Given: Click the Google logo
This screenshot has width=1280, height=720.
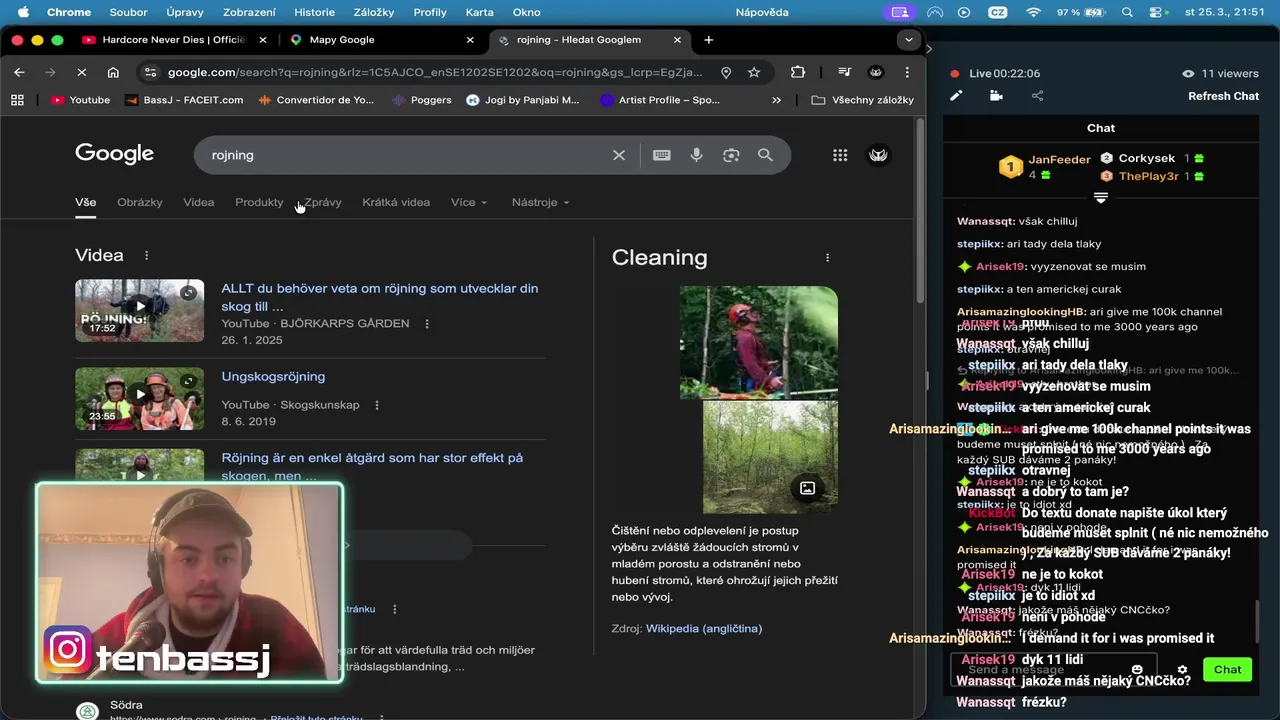Looking at the screenshot, I should click(x=114, y=154).
